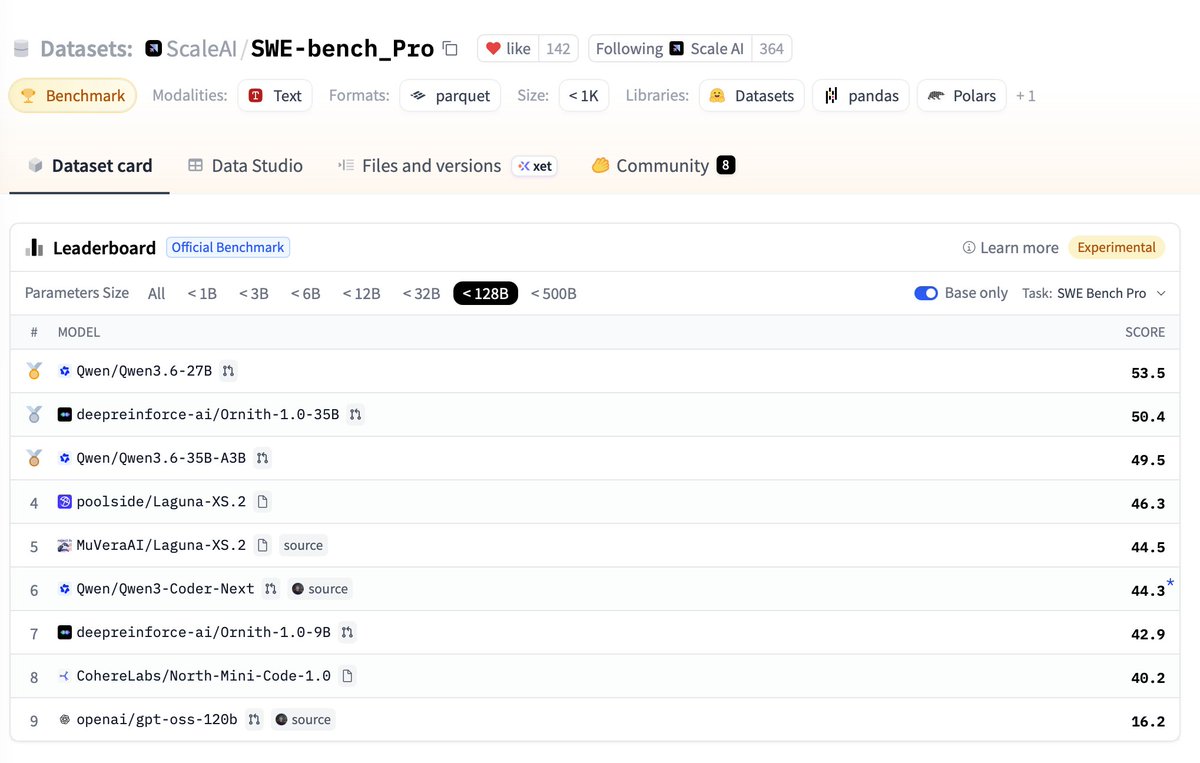Click the heart like icon
Image resolution: width=1200 pixels, height=763 pixels.
pos(493,49)
